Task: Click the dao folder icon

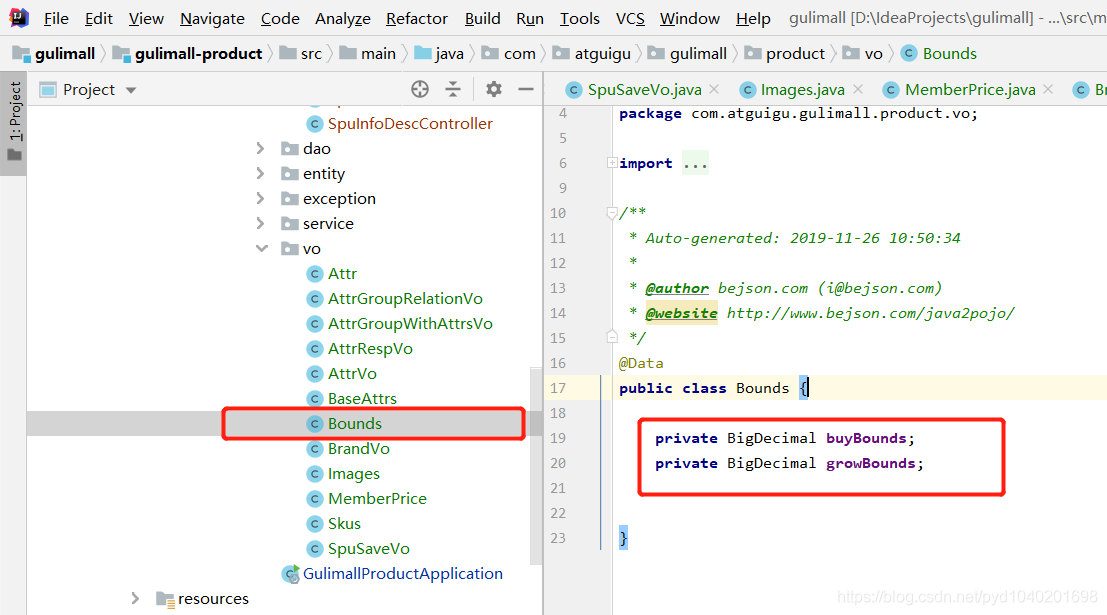Action: 289,148
